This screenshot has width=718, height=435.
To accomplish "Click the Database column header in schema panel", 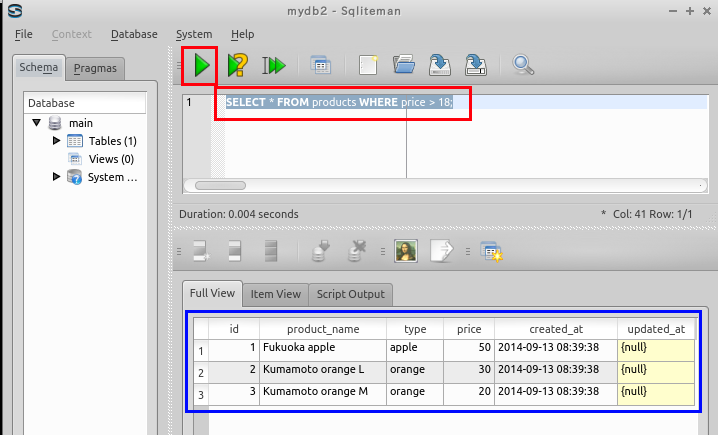I will 85,103.
